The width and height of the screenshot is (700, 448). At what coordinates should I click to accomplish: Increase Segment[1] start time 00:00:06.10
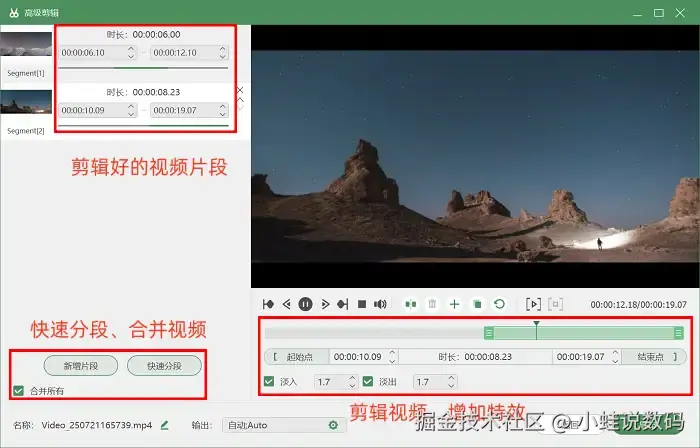(131, 49)
